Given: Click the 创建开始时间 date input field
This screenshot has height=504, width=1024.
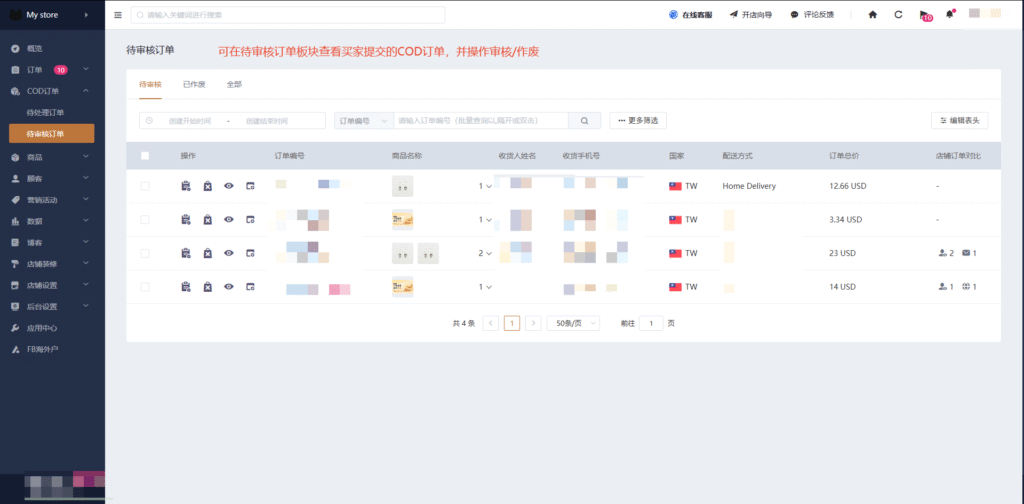Looking at the screenshot, I should click(190, 120).
